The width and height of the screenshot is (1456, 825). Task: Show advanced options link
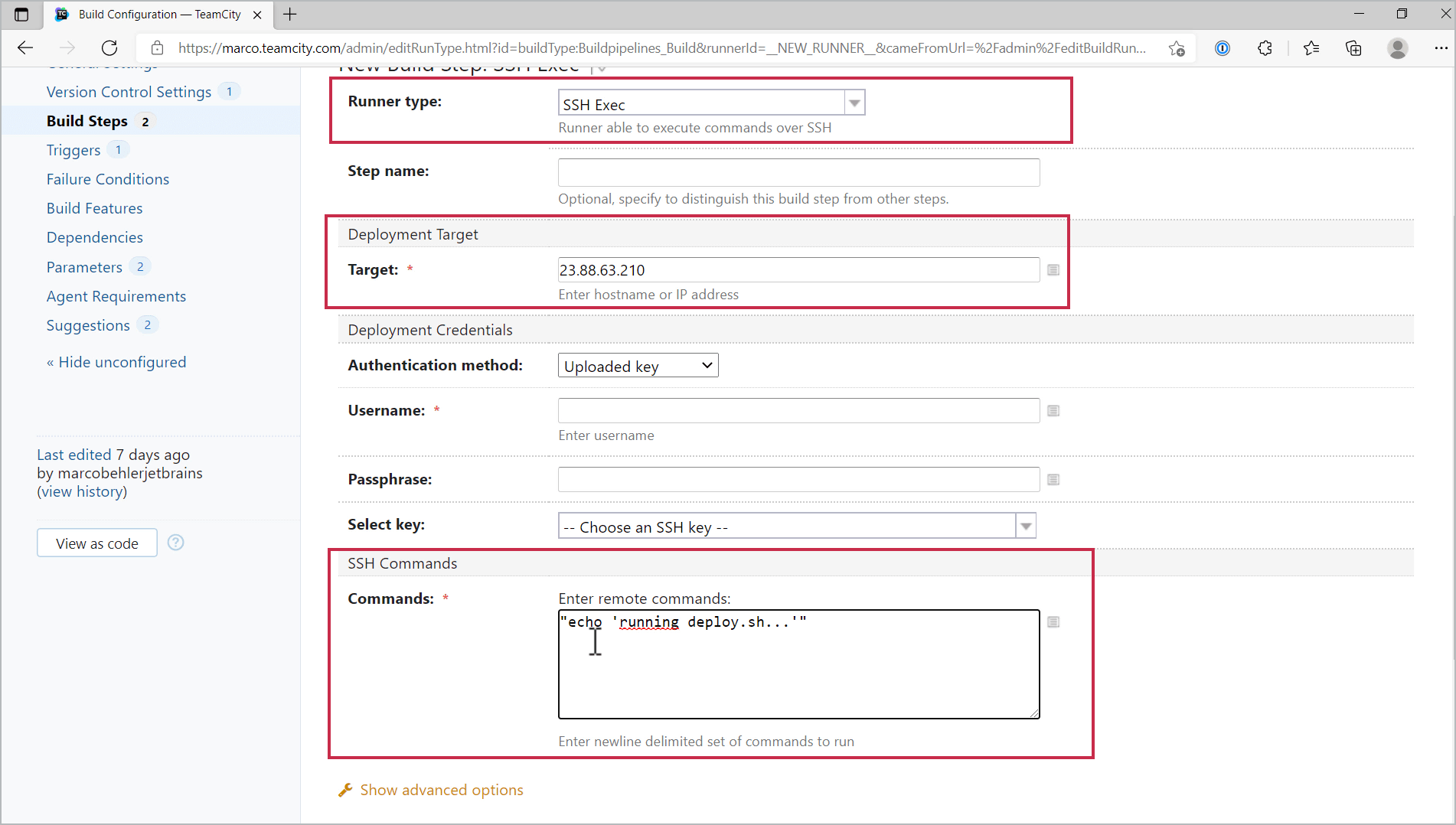[442, 790]
